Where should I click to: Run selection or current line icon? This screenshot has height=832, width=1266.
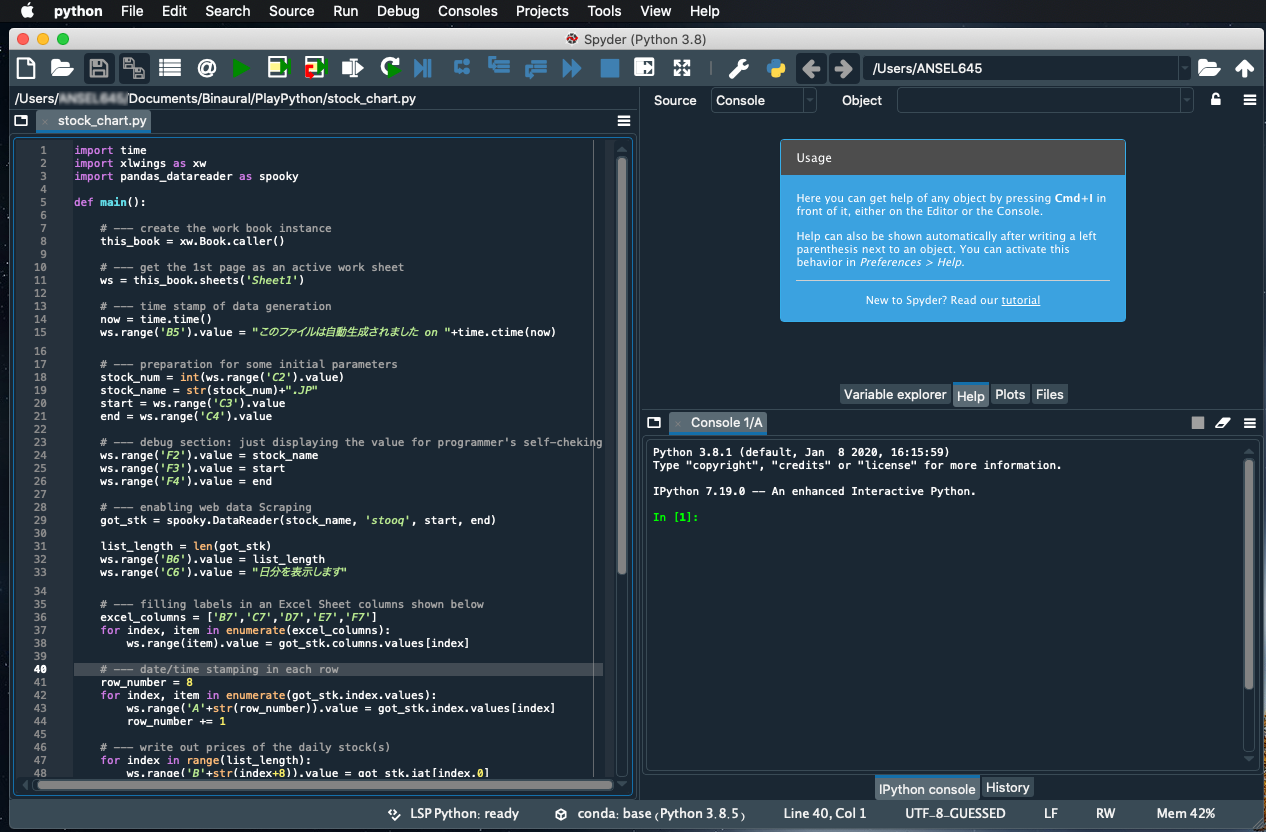click(x=352, y=68)
